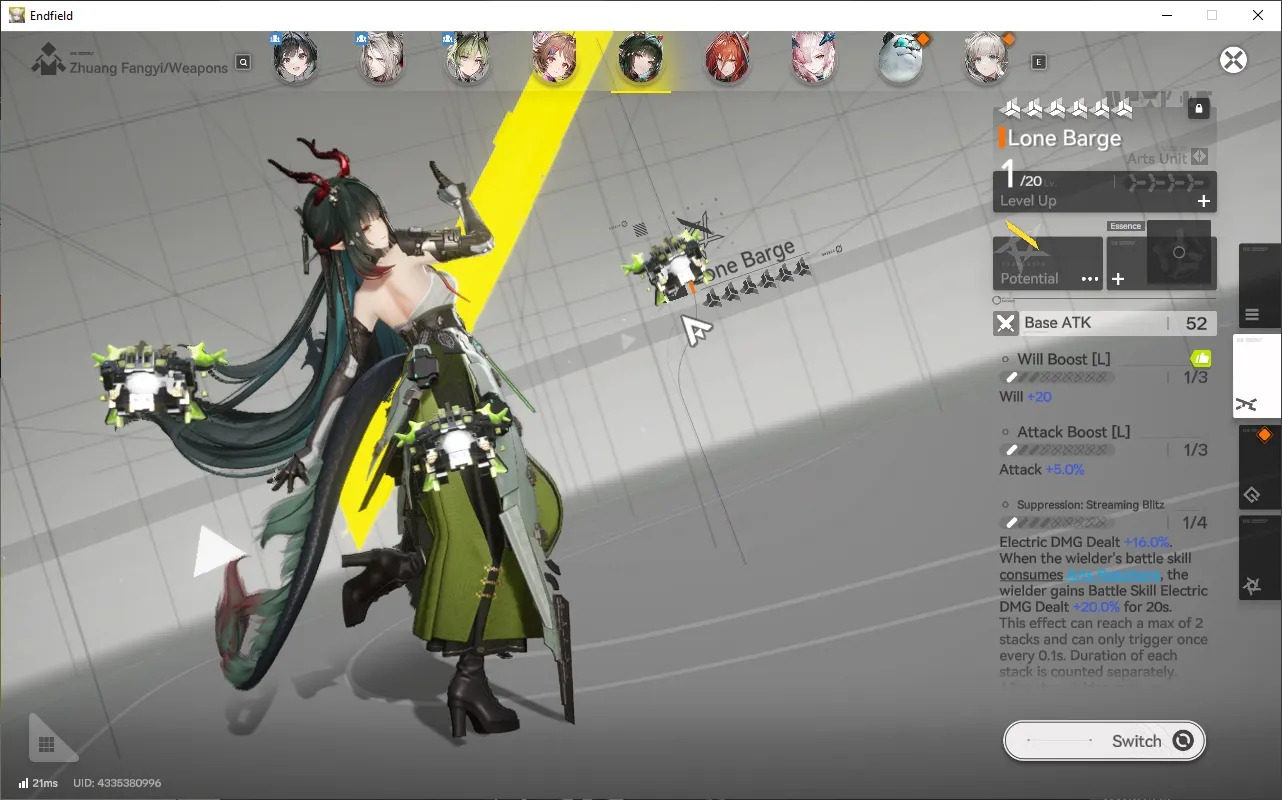Click the 'Attack +5.0%' stat line
This screenshot has width=1282, height=800.
click(1042, 470)
